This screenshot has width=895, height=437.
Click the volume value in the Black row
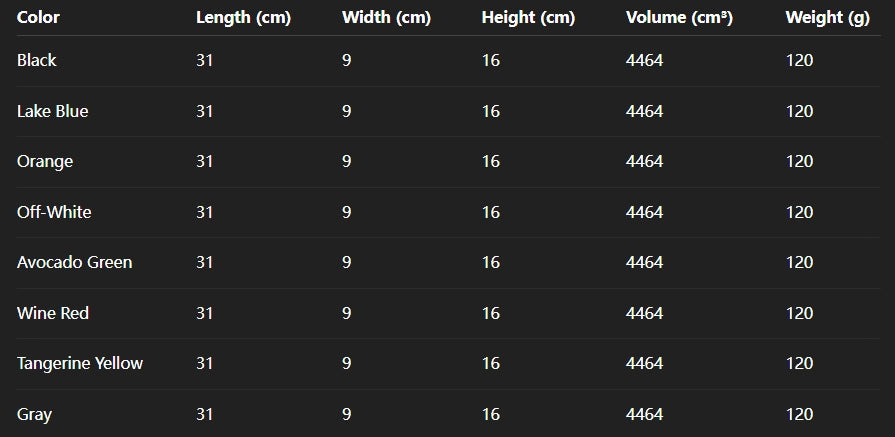[x=644, y=60]
